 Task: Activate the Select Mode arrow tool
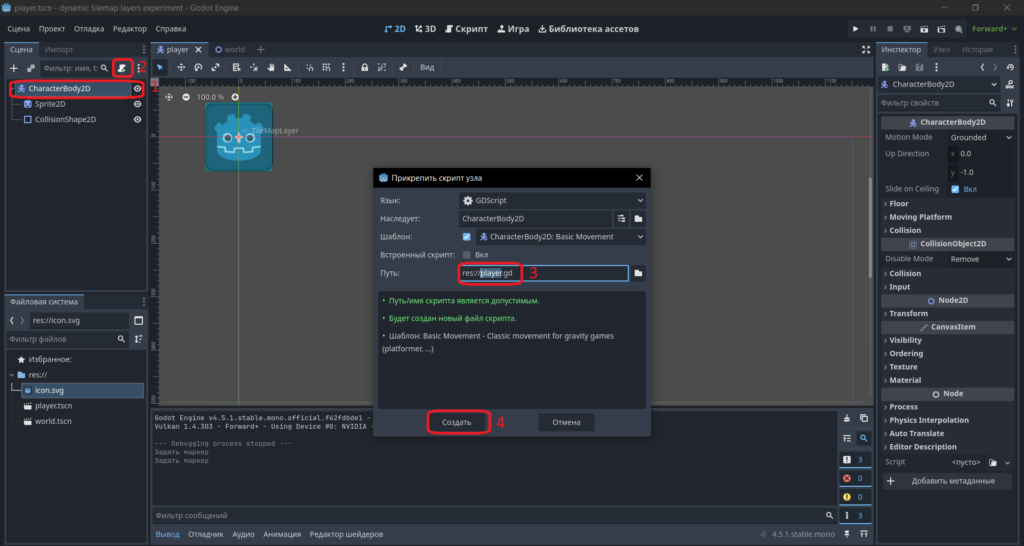160,67
